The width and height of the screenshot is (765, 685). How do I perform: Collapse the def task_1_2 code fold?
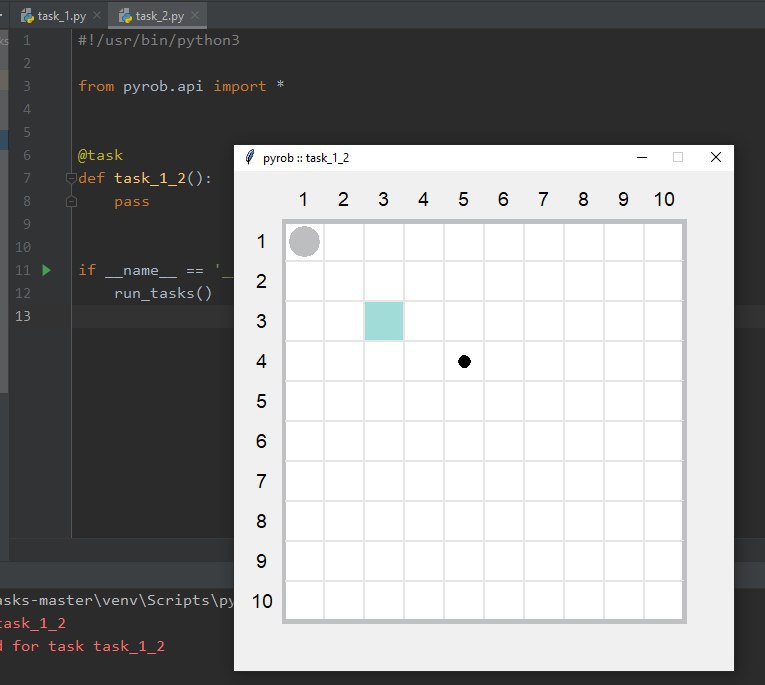[71, 178]
